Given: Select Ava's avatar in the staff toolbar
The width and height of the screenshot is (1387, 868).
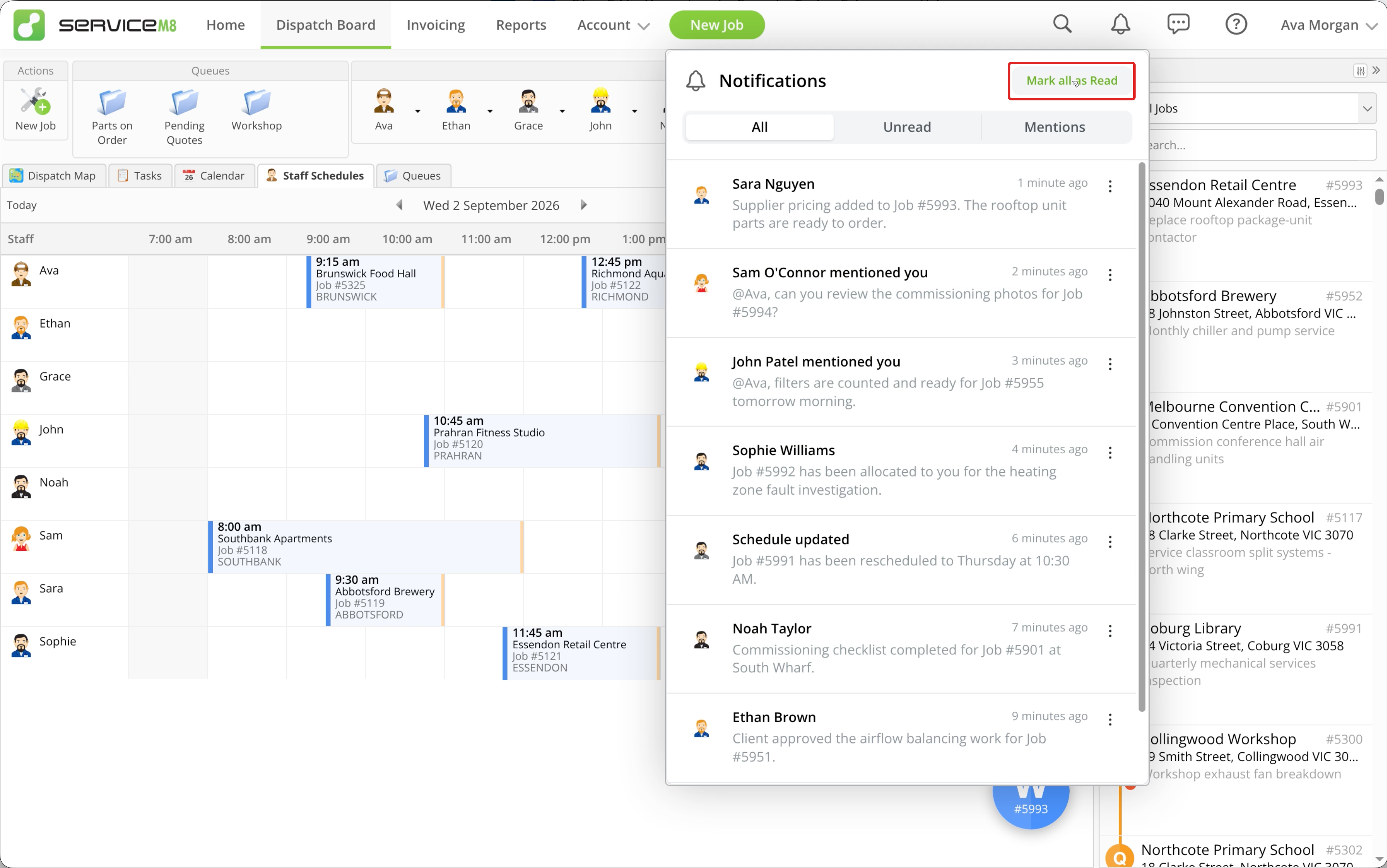Looking at the screenshot, I should tap(383, 101).
